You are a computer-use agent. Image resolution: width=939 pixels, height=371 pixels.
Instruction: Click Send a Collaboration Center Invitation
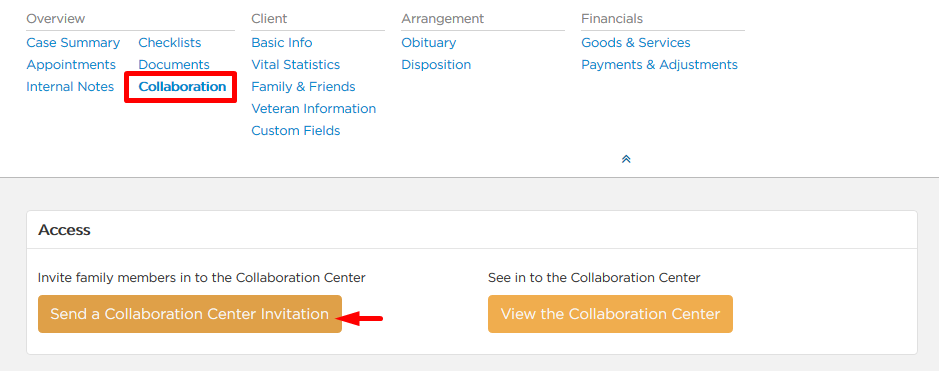click(190, 314)
